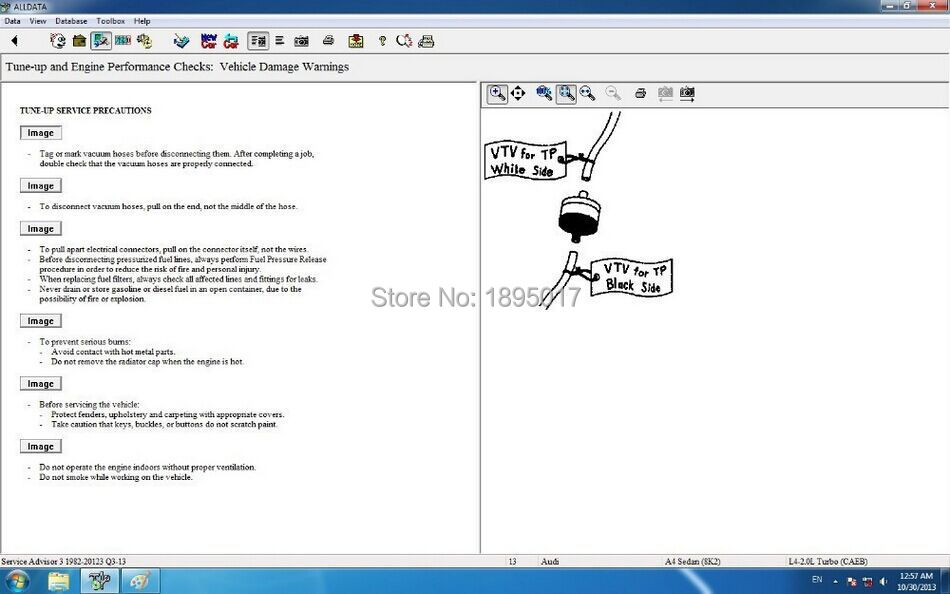Print the diagram using image pane printer icon
Image resolution: width=950 pixels, height=594 pixels.
point(640,93)
